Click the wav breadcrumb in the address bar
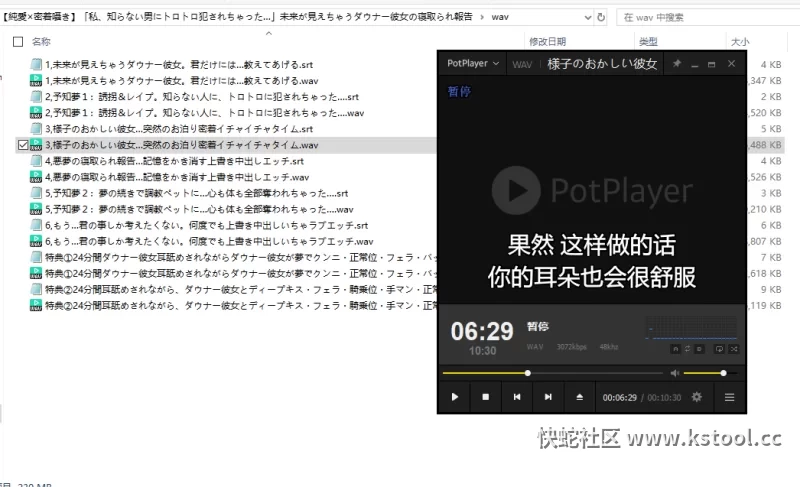 point(500,17)
